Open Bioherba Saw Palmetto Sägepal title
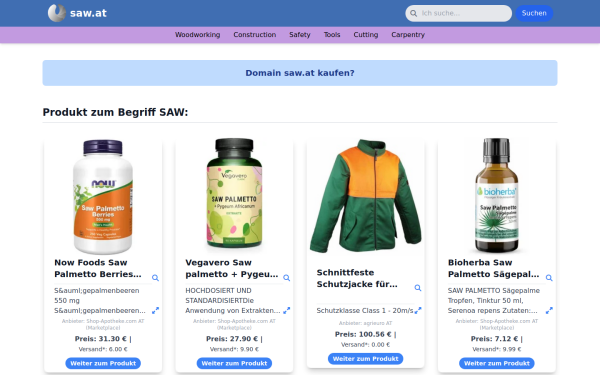 point(494,268)
